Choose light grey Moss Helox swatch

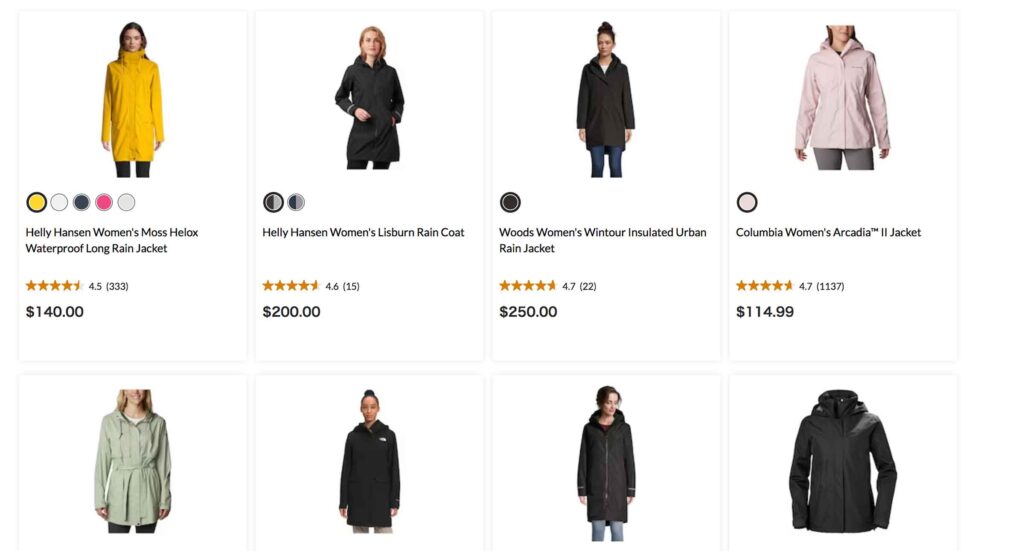126,202
